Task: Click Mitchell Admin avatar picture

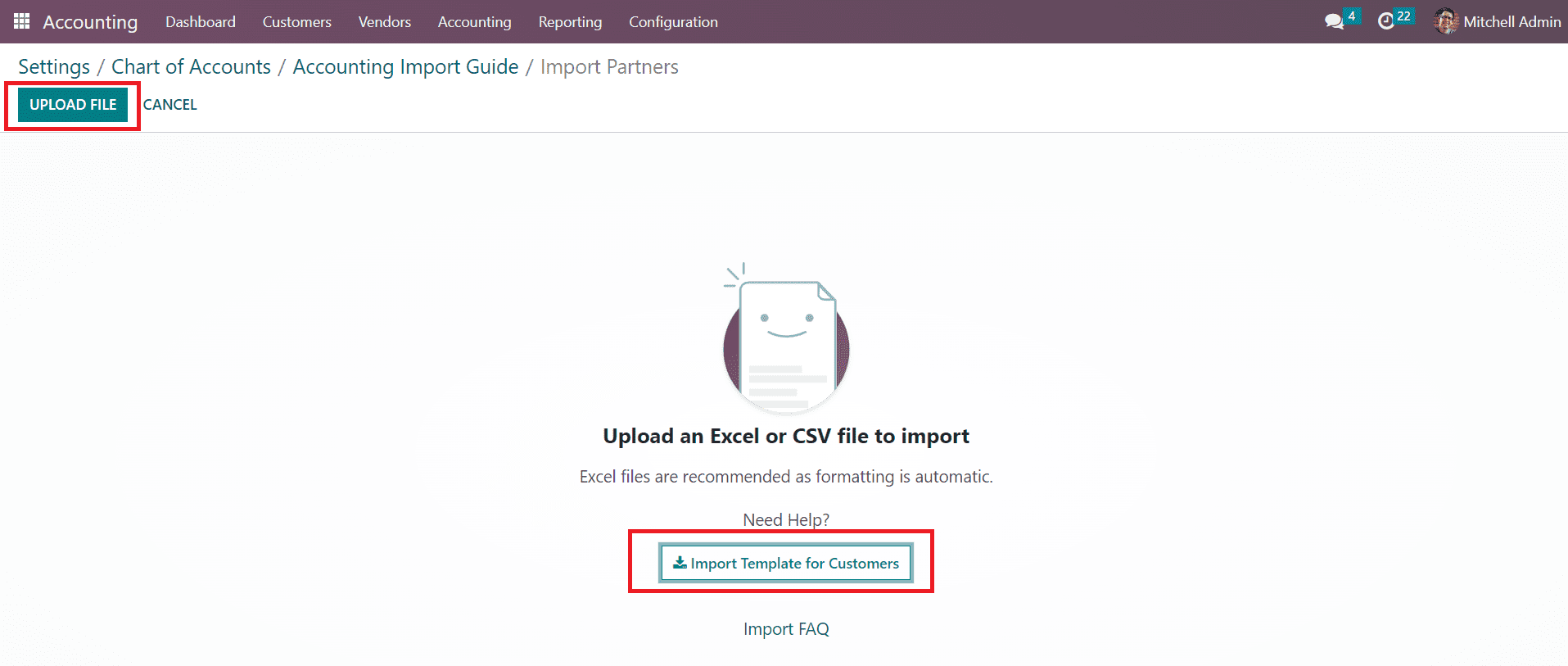Action: 1446,22
